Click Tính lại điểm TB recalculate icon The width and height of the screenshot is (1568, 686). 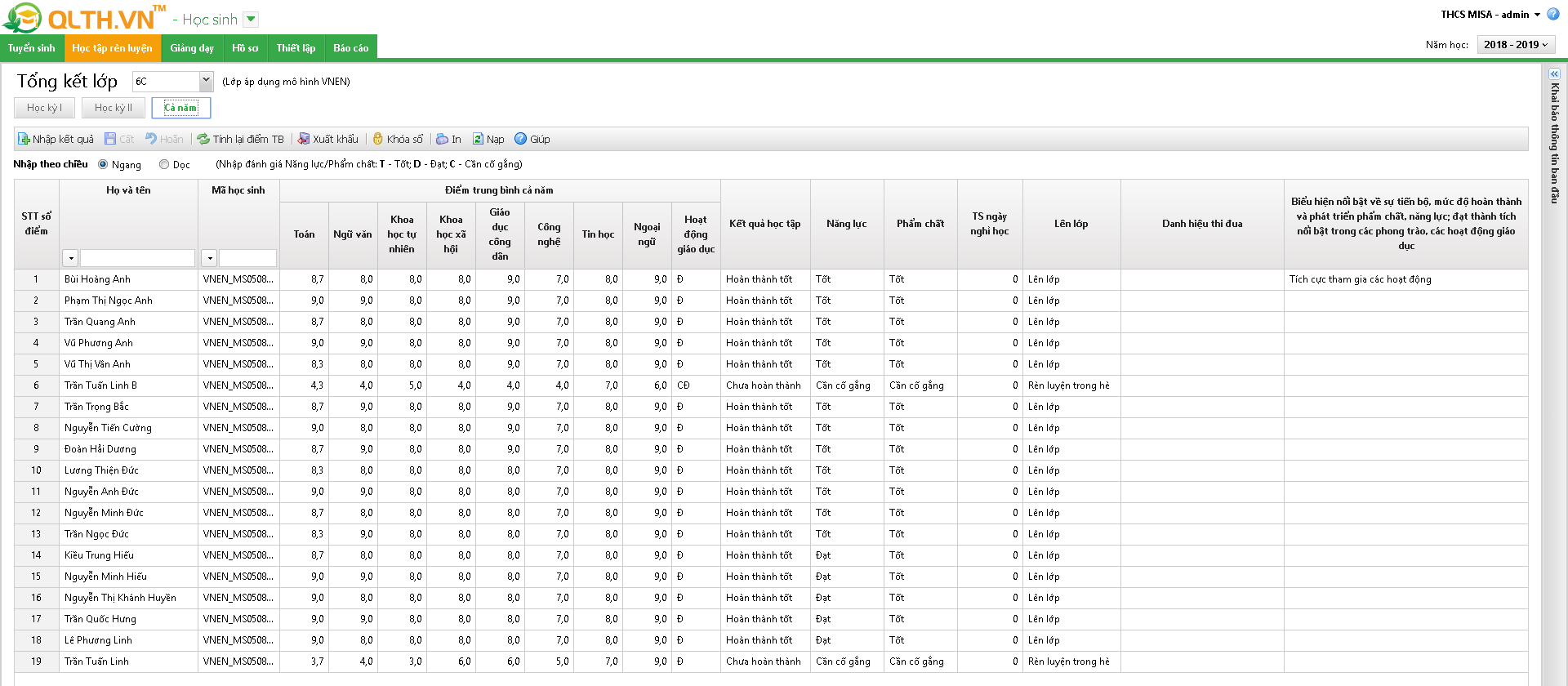203,139
